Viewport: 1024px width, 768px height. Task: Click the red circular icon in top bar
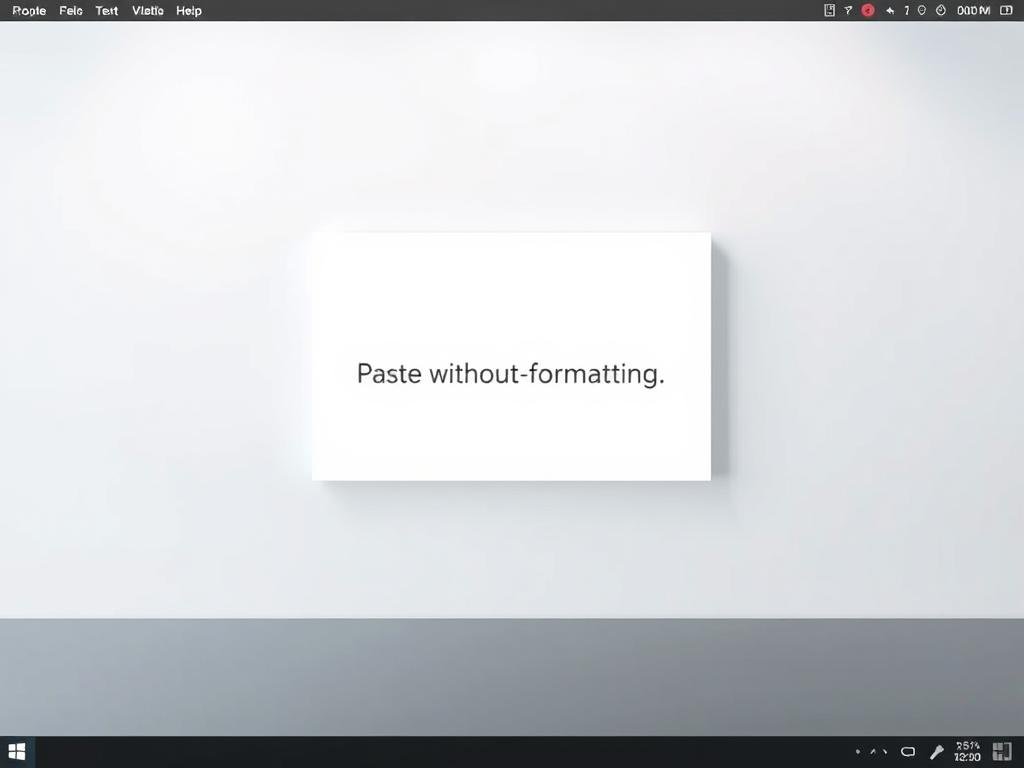point(868,11)
